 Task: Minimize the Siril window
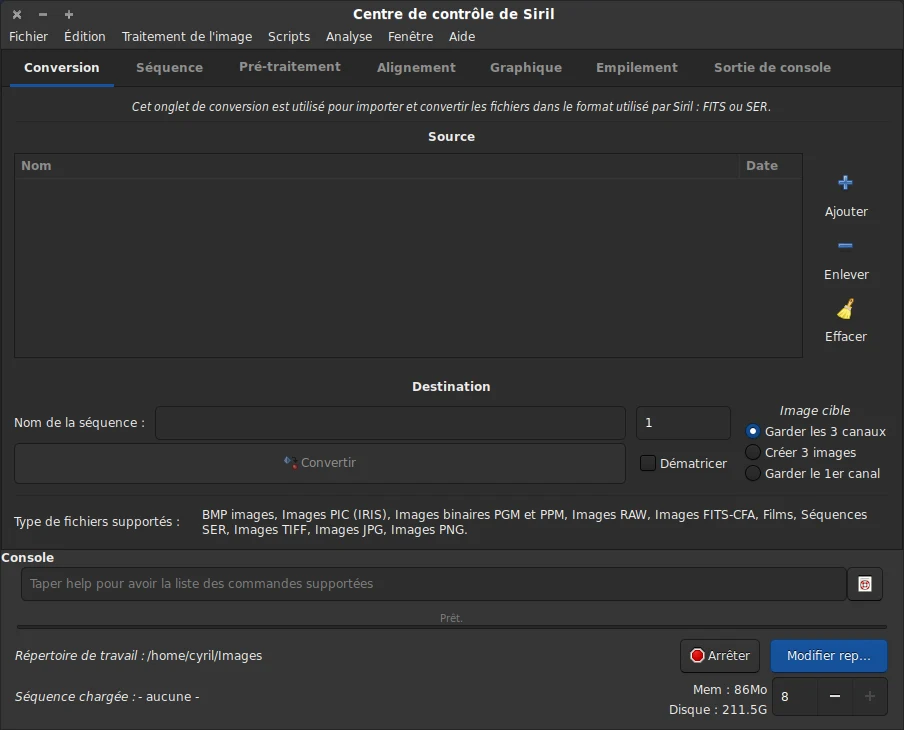[x=43, y=14]
